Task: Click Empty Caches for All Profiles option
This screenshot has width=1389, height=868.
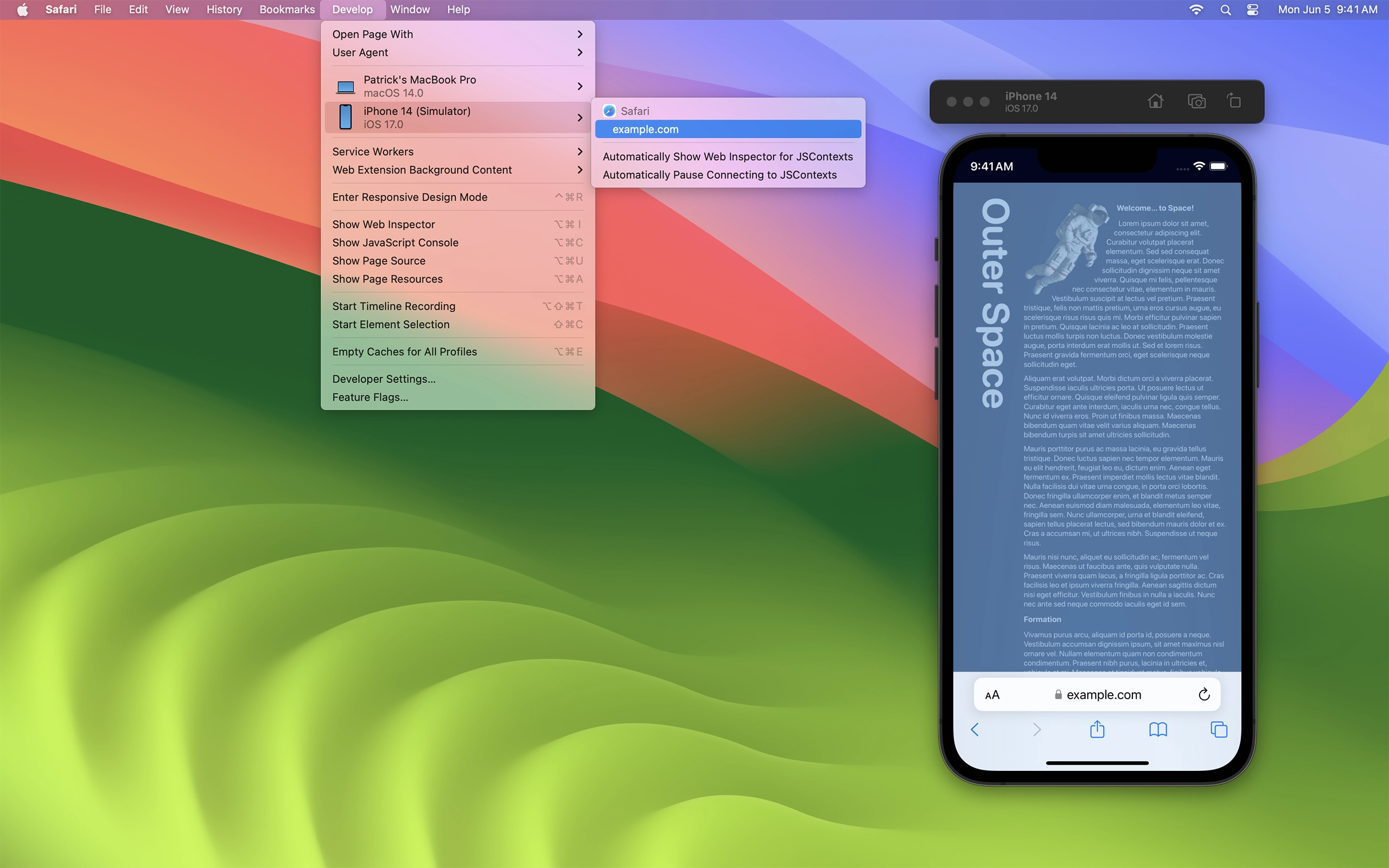Action: [404, 351]
